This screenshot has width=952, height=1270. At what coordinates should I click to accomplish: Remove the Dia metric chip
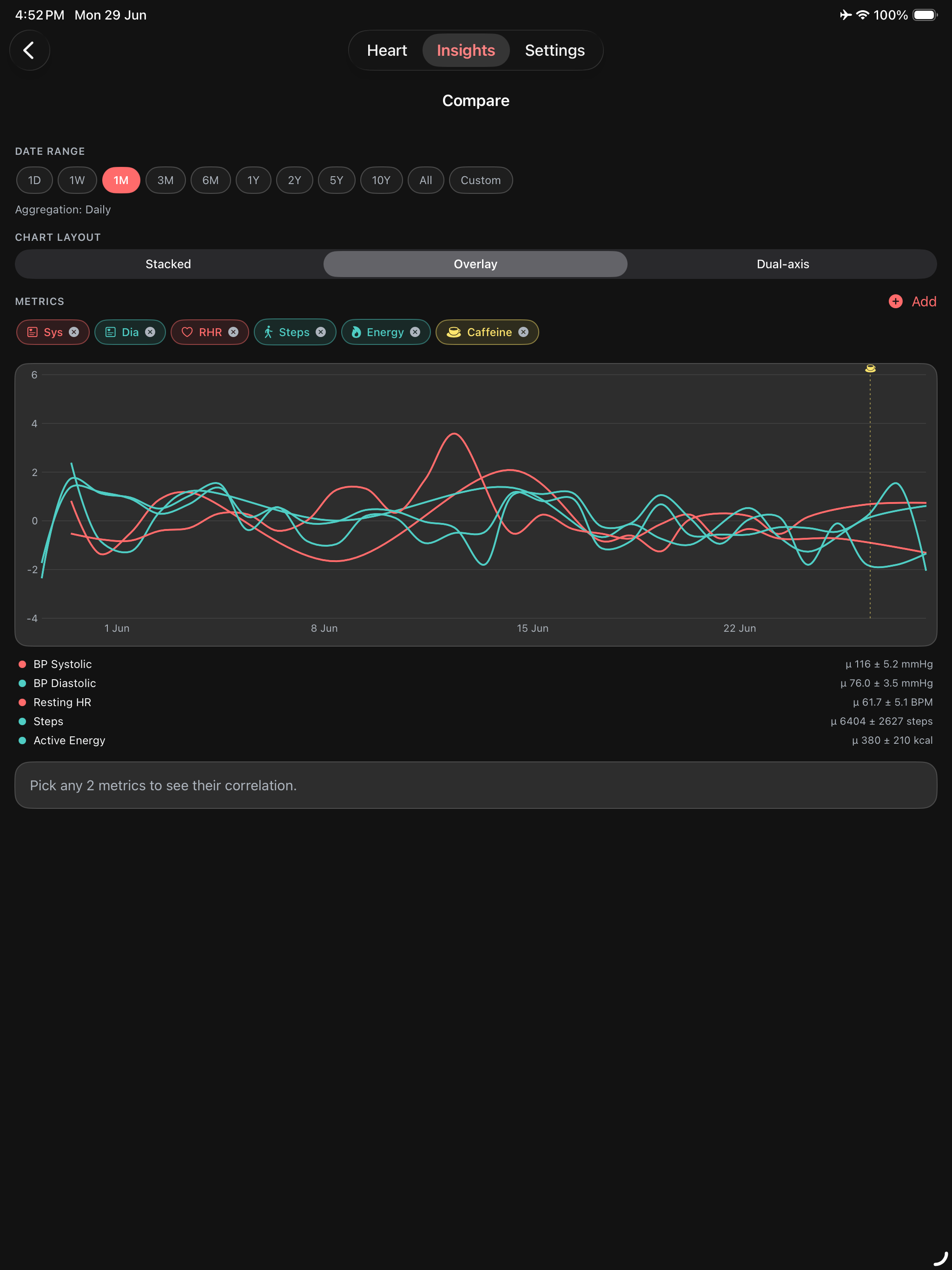click(151, 332)
